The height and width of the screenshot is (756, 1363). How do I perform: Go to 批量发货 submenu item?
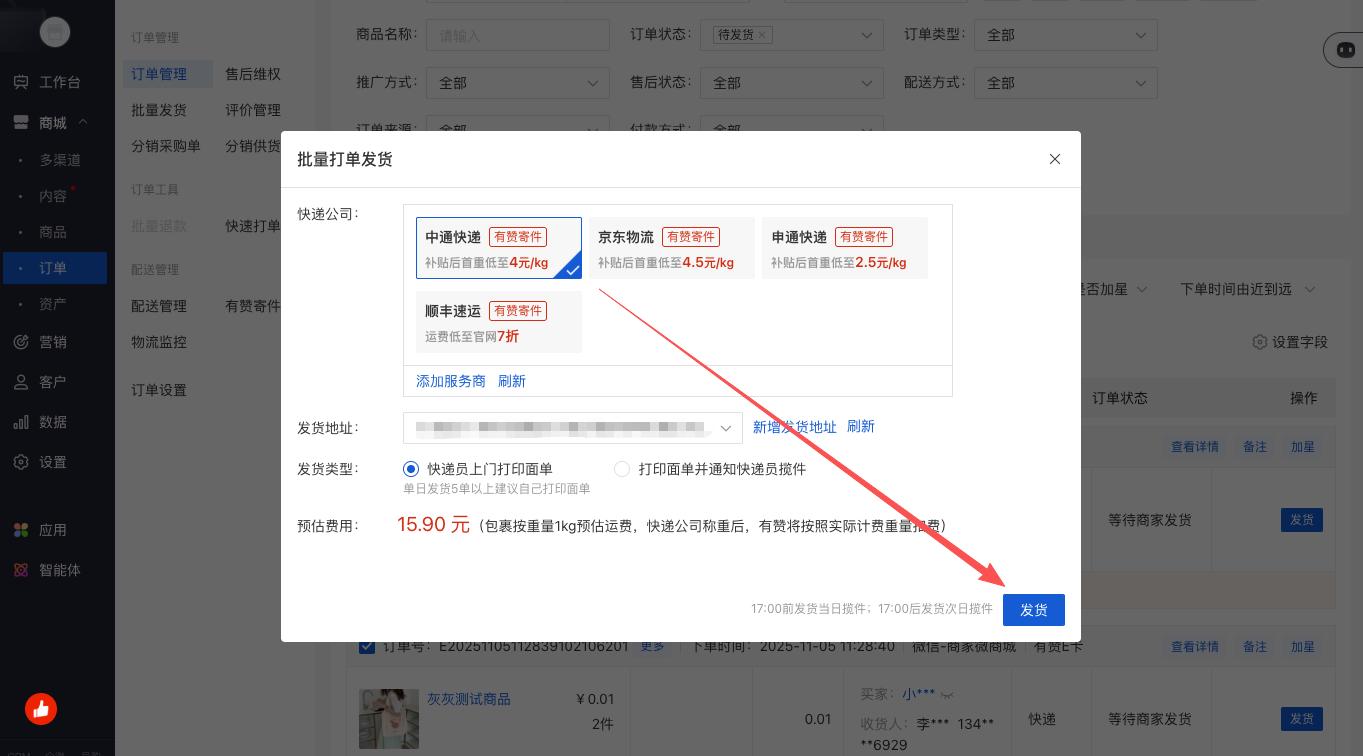[159, 110]
